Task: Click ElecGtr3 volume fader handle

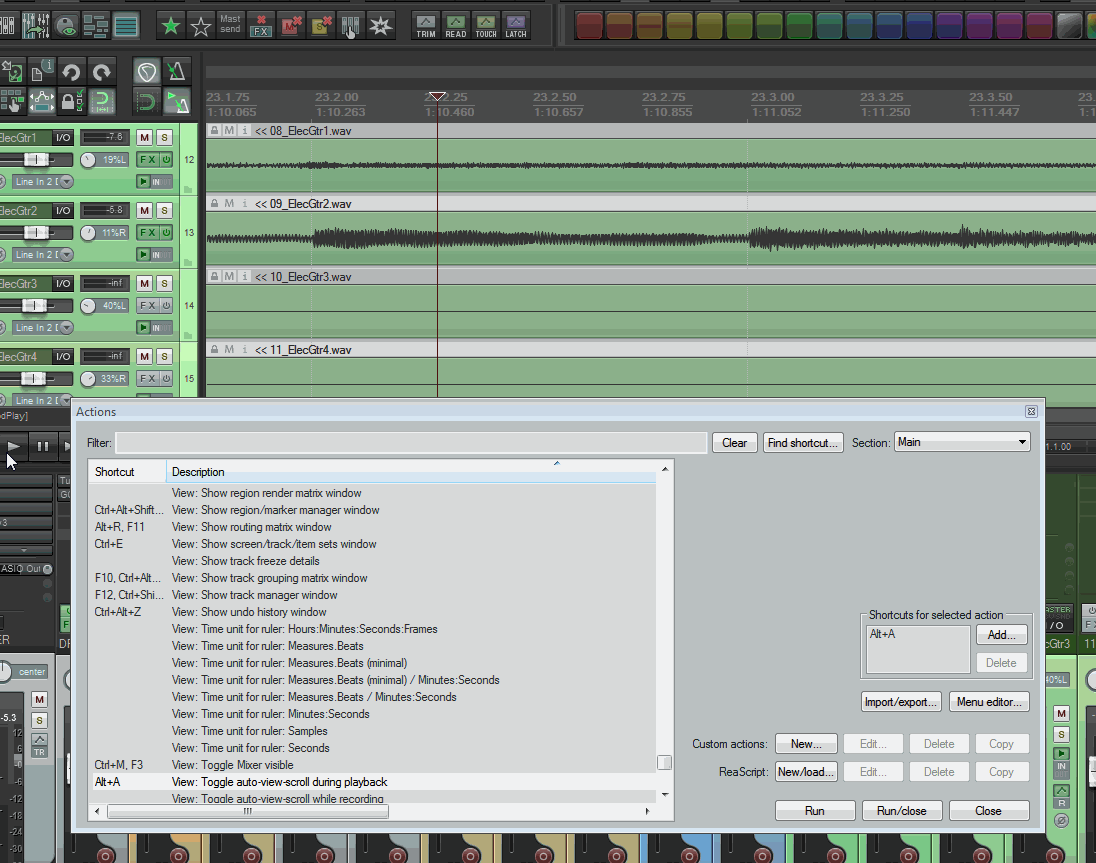Action: coord(33,305)
